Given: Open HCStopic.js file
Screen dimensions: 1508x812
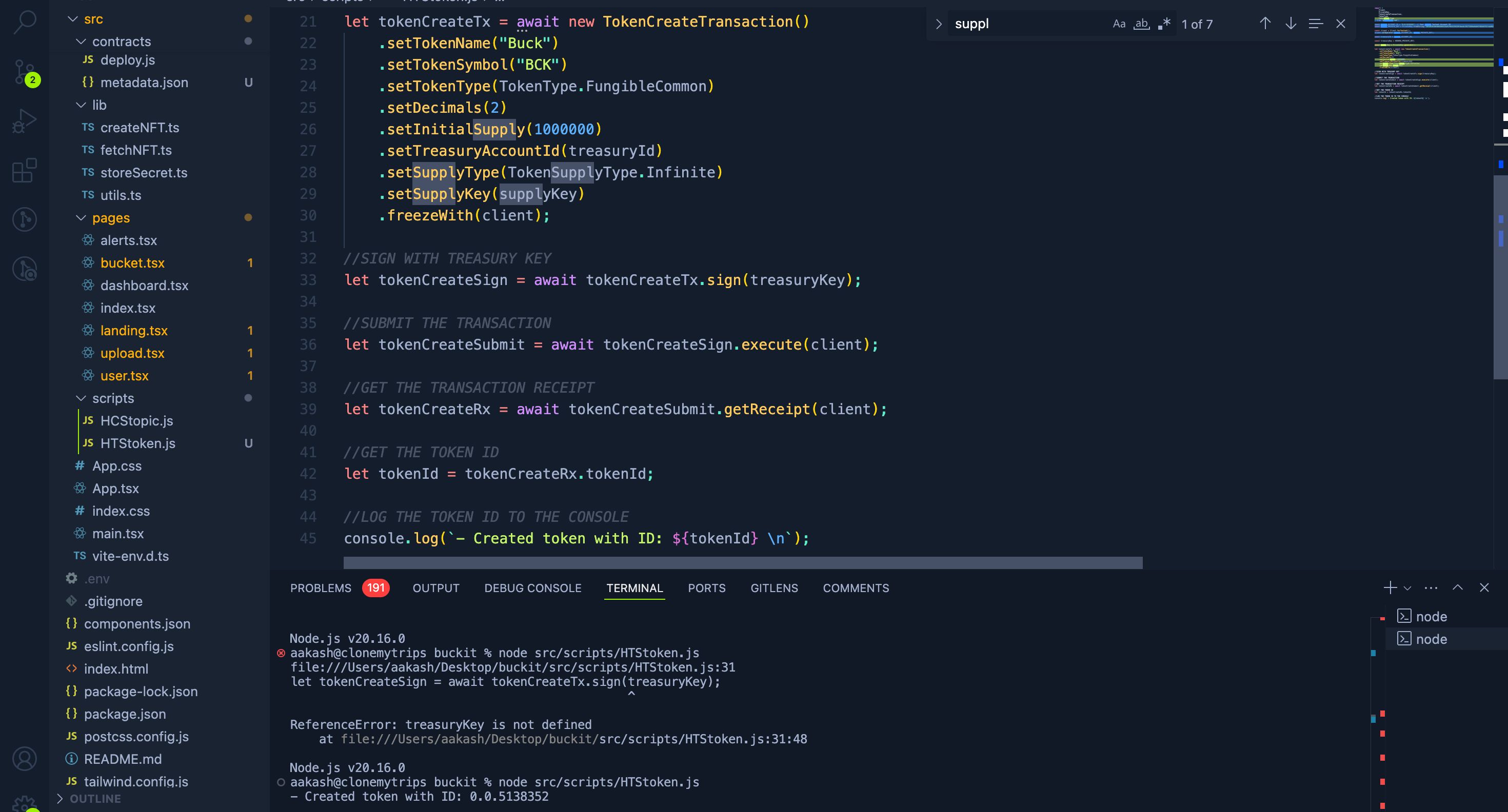Looking at the screenshot, I should (x=136, y=421).
